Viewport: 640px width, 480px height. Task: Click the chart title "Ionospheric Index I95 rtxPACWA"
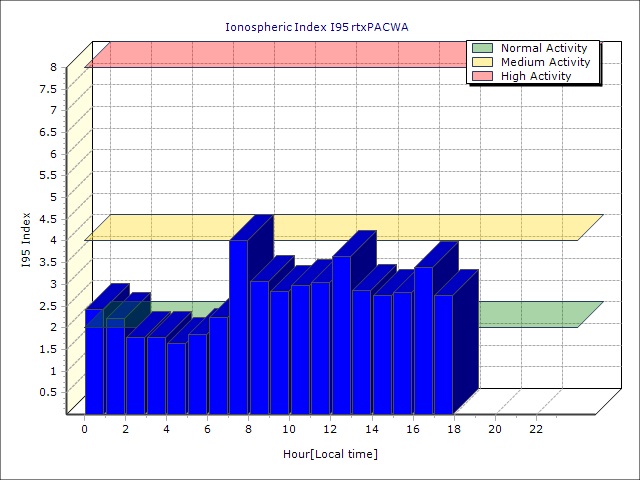(319, 27)
